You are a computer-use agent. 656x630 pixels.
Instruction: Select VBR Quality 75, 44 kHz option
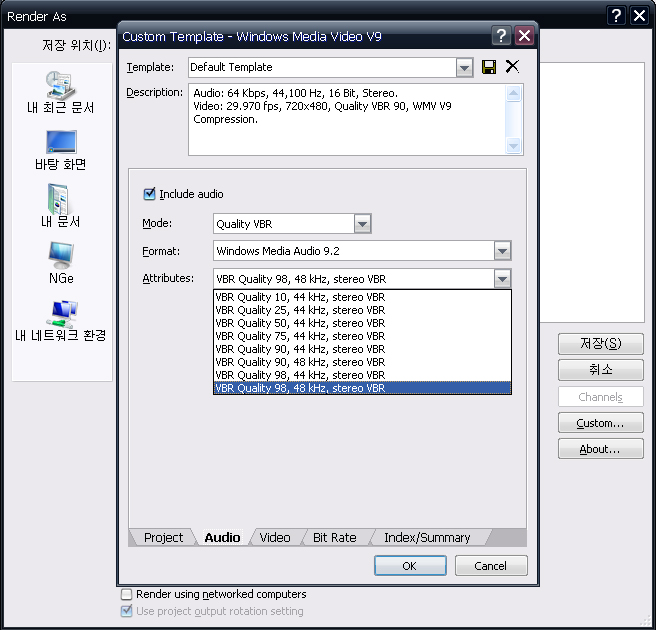point(362,336)
